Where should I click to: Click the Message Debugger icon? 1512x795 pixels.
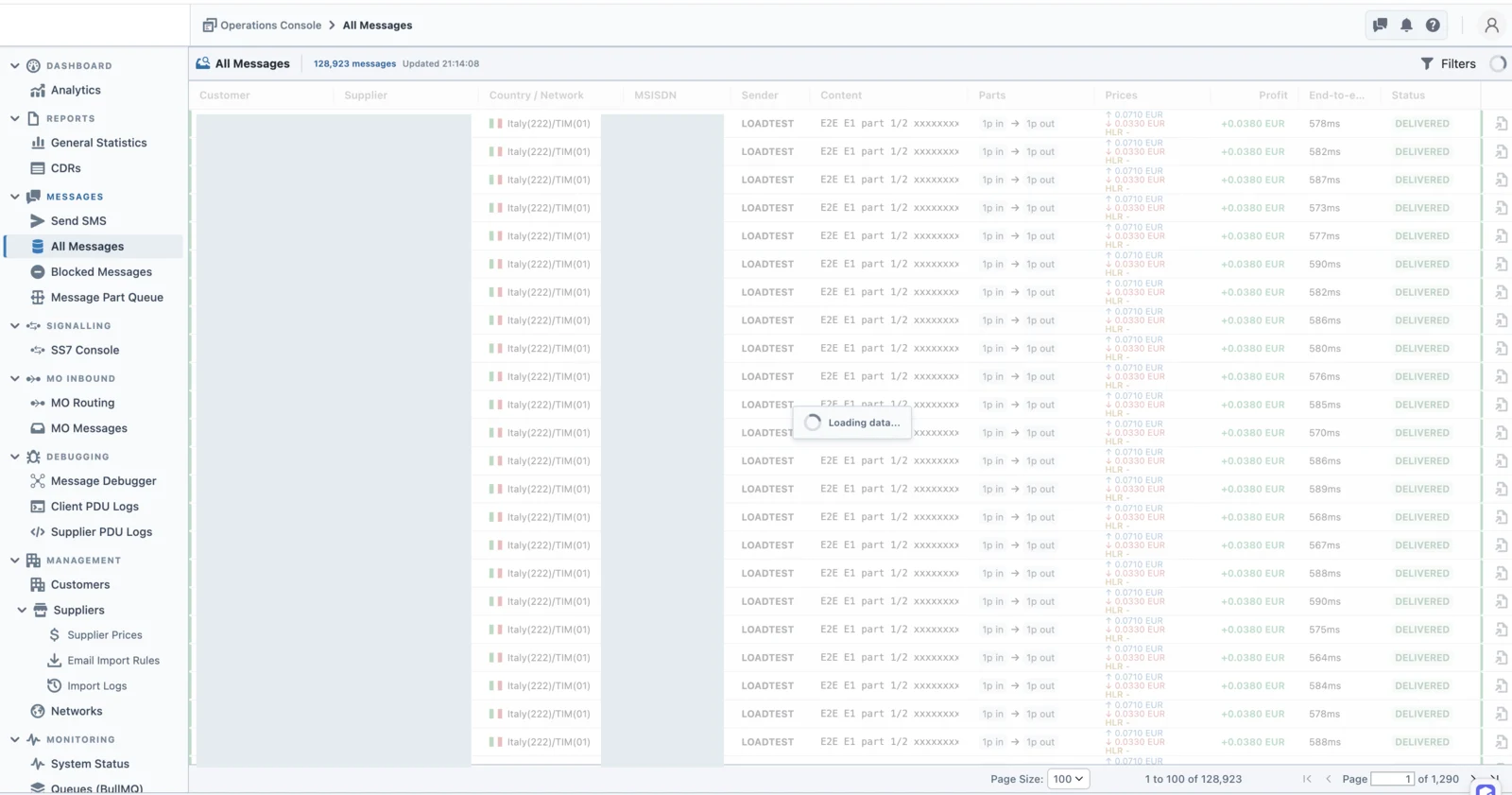(38, 481)
